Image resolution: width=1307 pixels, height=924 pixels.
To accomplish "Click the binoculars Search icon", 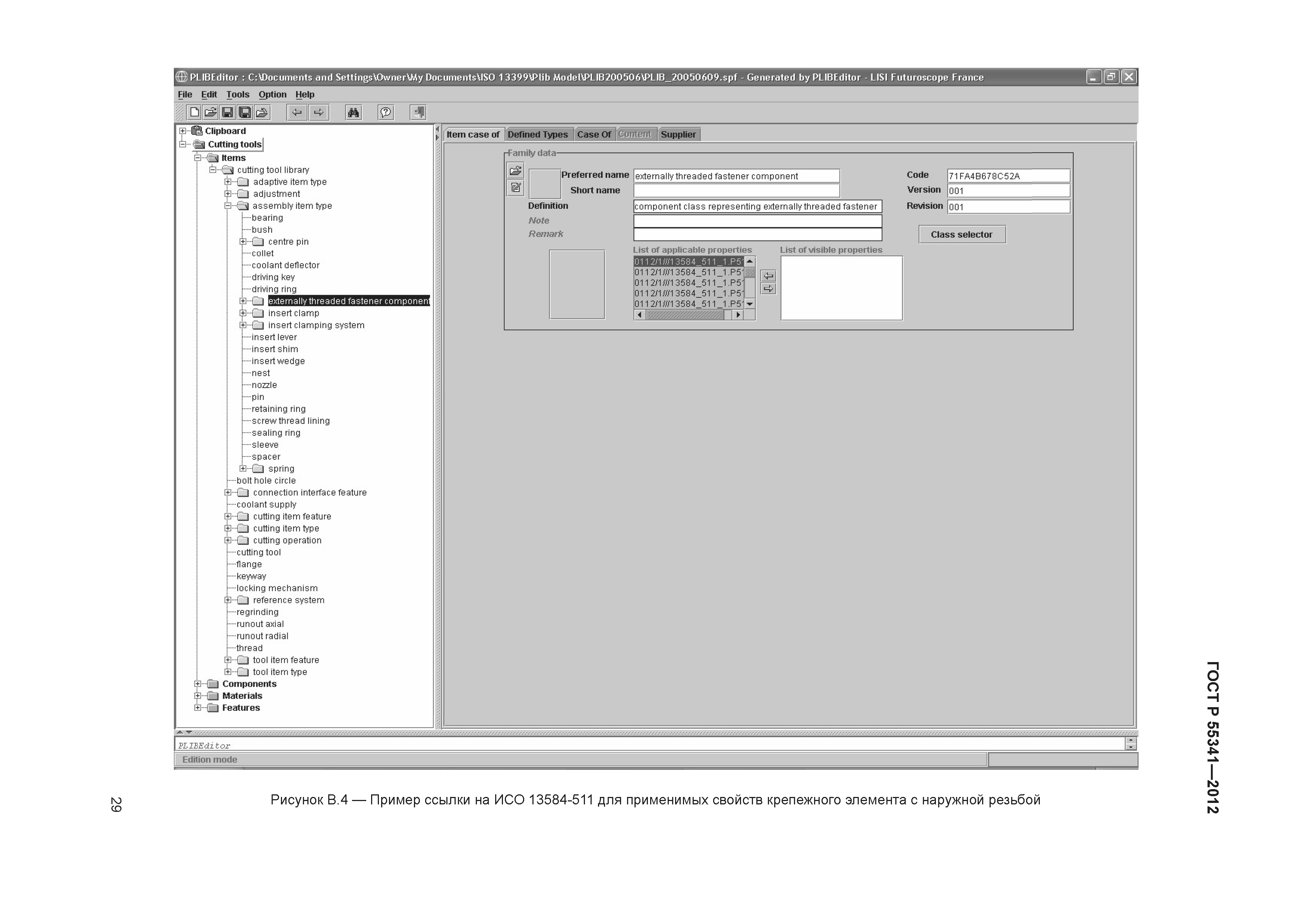I will [354, 112].
